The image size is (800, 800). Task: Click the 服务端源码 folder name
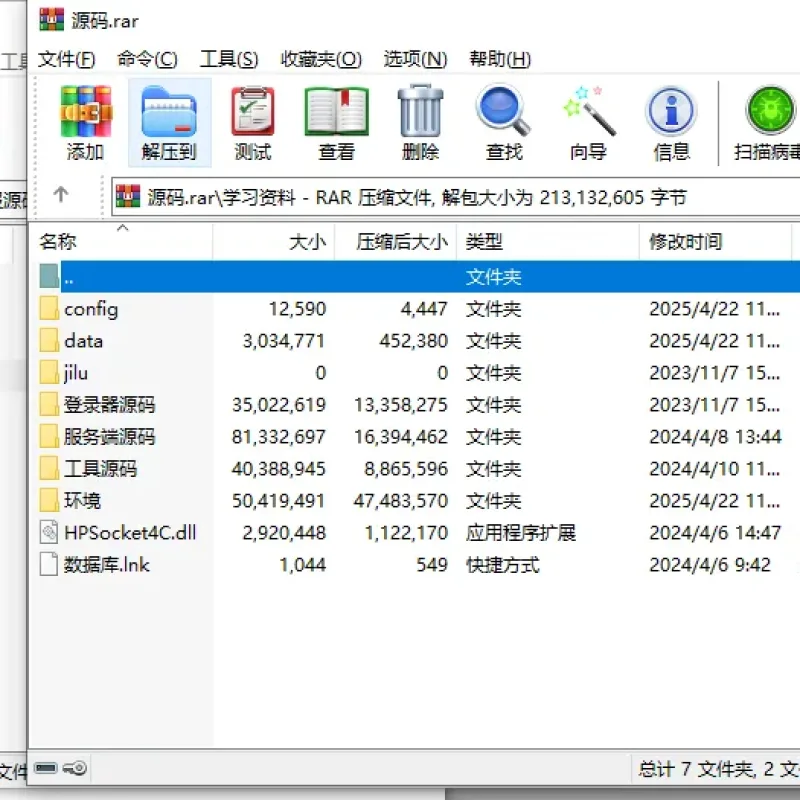109,437
